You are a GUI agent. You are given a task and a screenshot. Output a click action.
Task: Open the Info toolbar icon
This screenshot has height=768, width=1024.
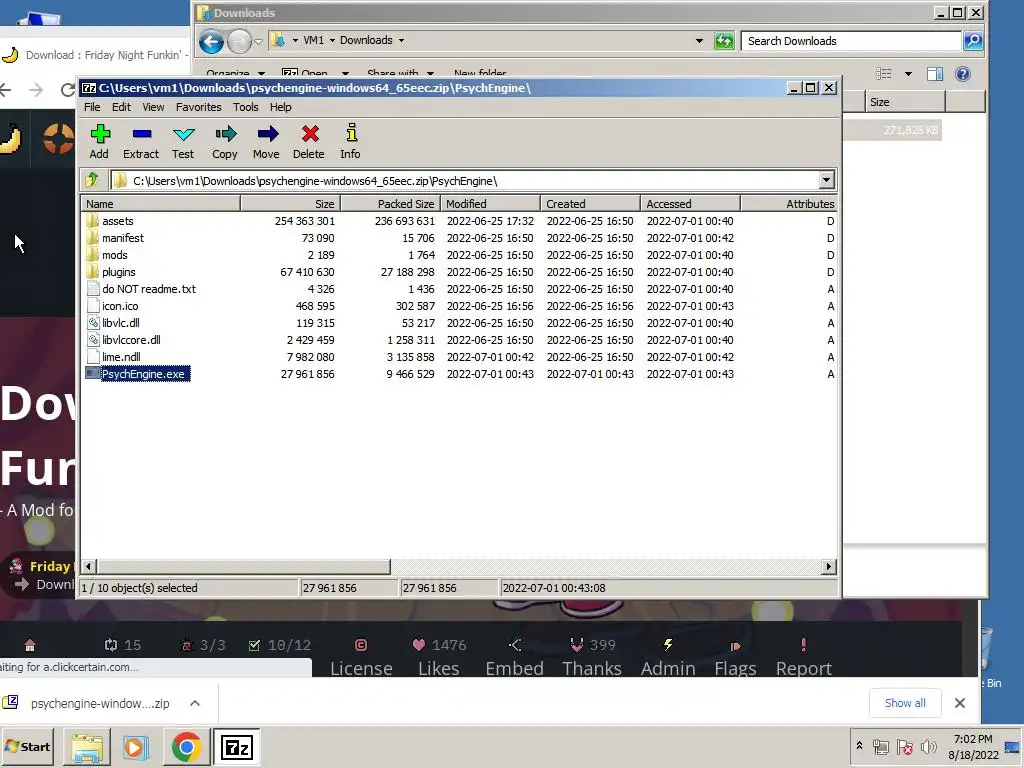pyautogui.click(x=350, y=141)
